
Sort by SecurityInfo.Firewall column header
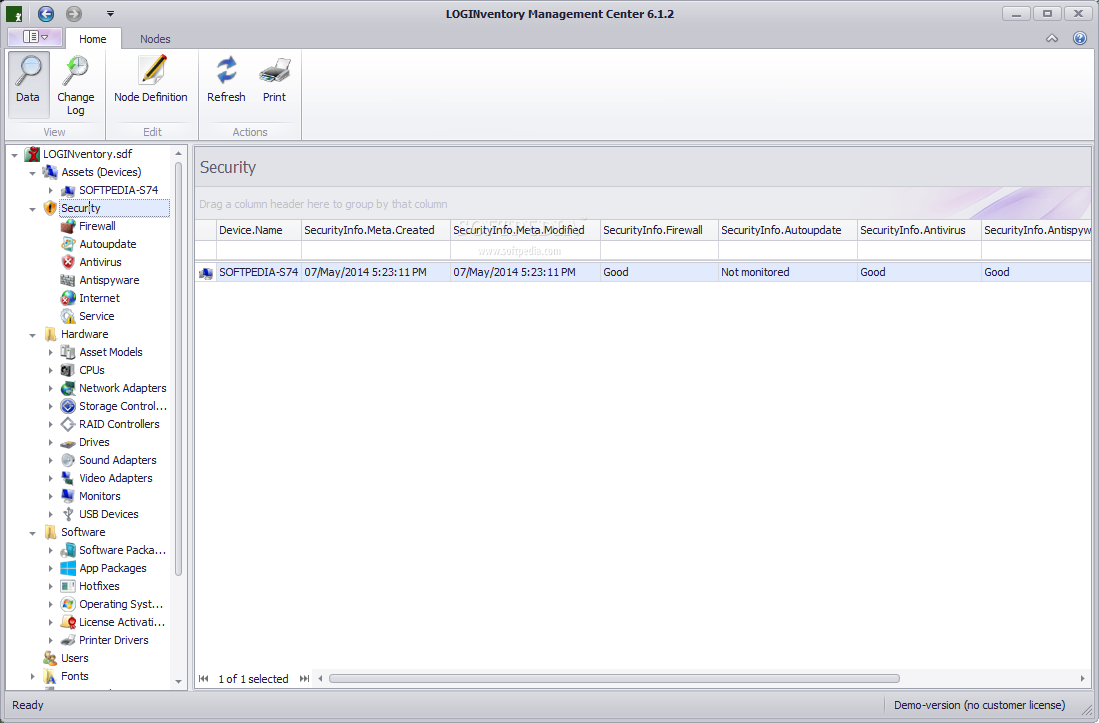click(659, 230)
